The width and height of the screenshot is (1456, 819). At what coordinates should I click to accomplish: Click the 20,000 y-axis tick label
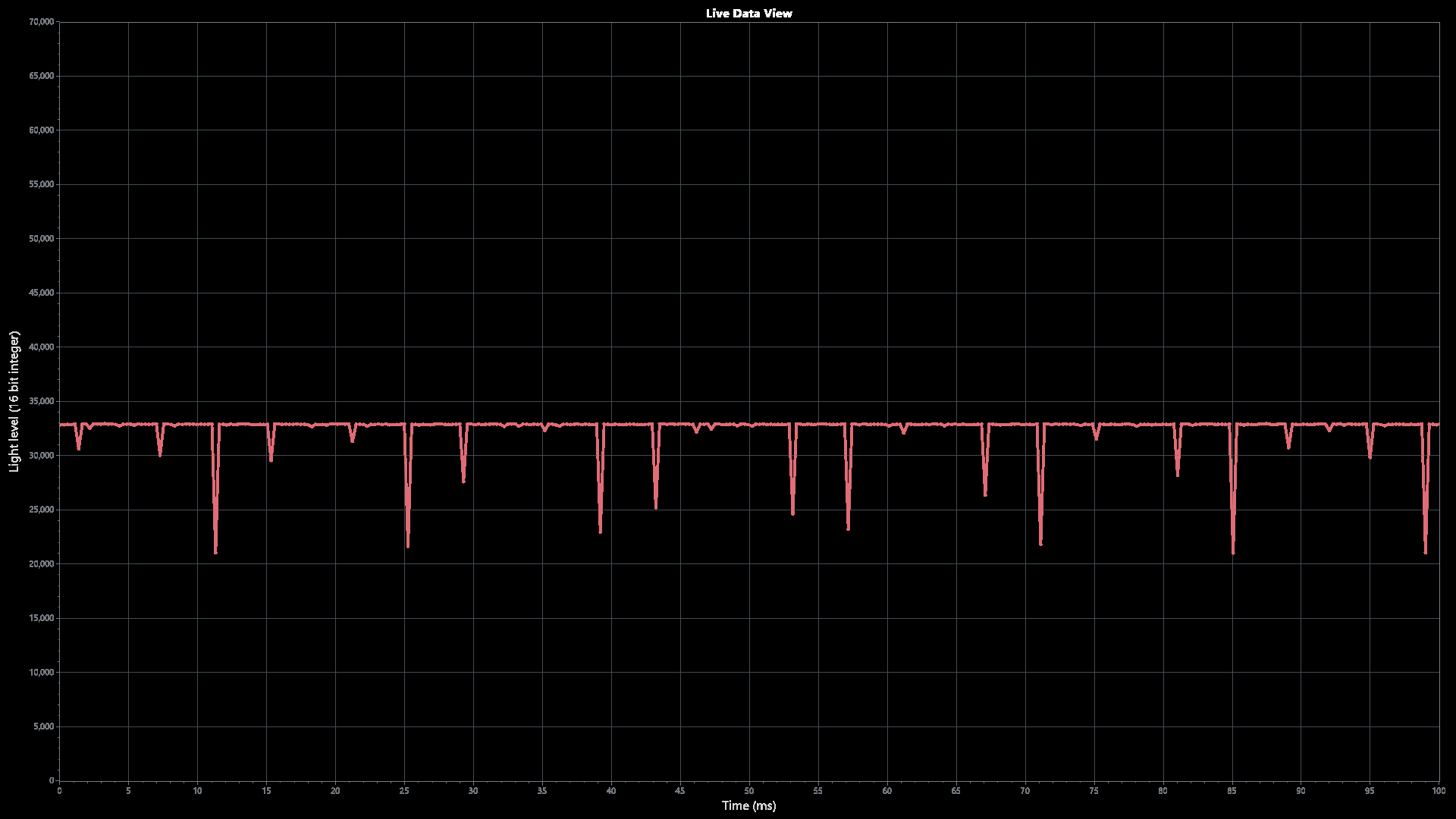pos(40,563)
